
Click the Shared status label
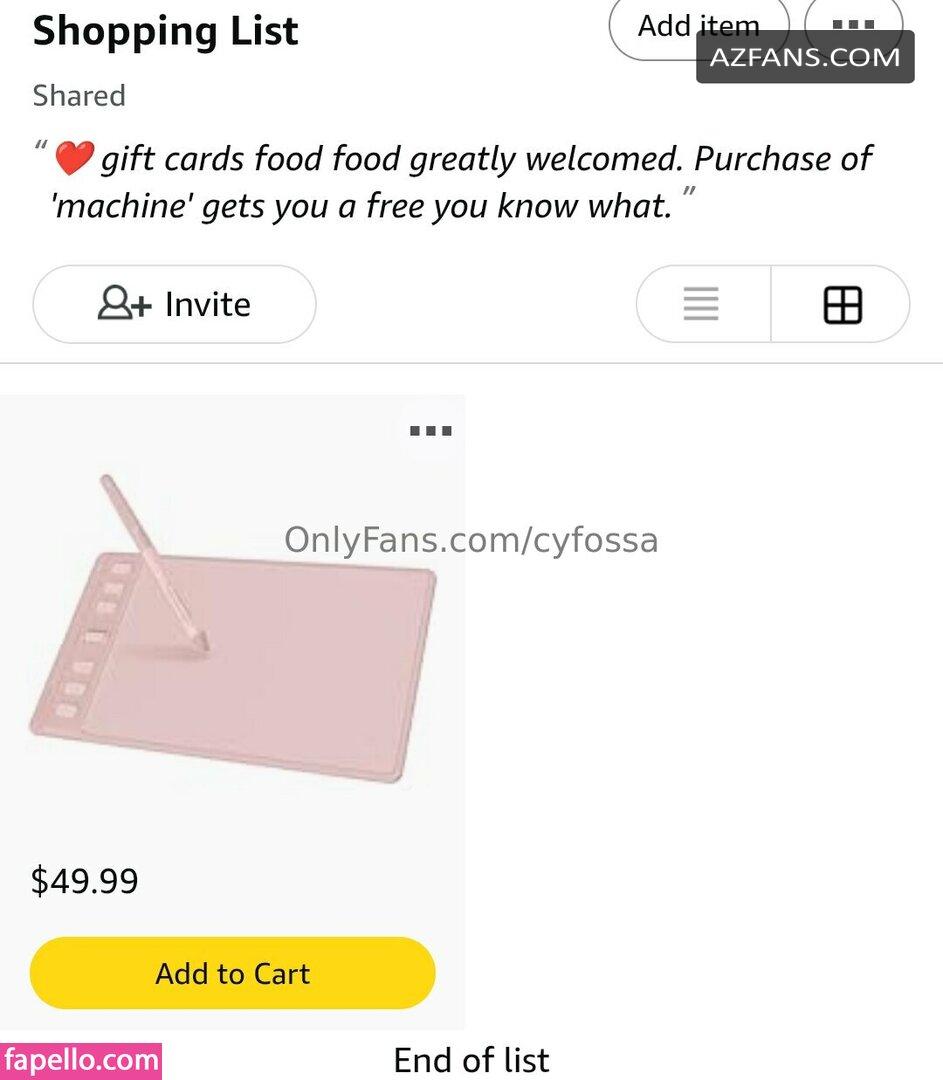(x=79, y=96)
